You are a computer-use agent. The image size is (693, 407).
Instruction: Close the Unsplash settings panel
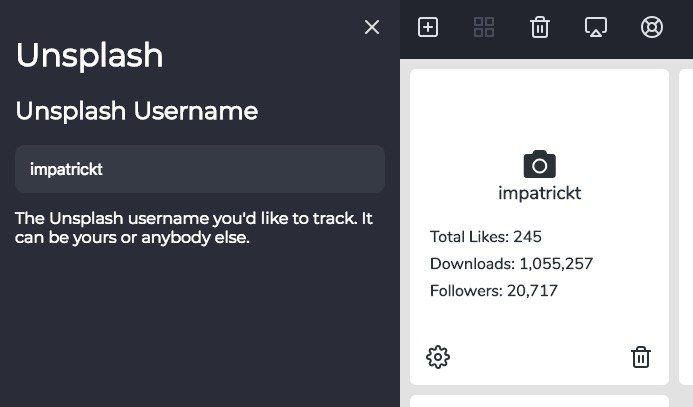click(x=372, y=27)
